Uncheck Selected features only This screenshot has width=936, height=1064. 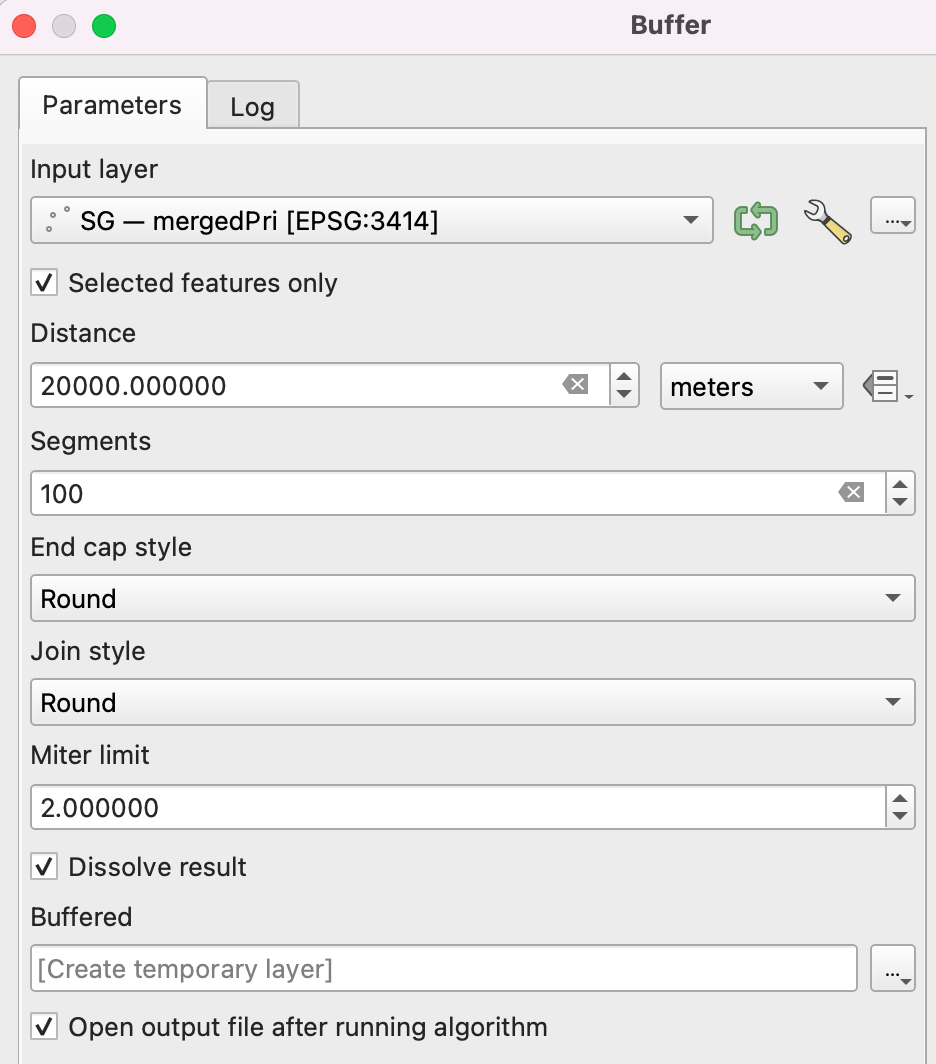coord(44,283)
